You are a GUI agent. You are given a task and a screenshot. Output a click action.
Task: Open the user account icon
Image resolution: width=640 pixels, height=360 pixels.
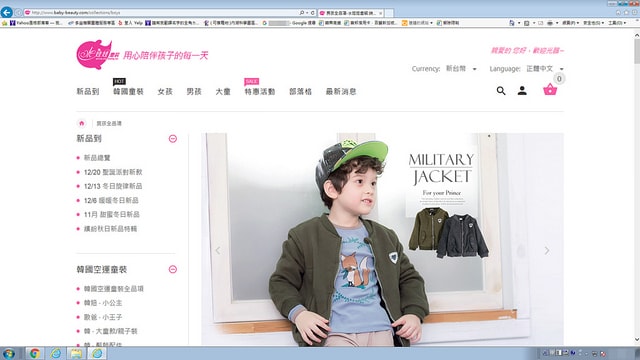522,91
